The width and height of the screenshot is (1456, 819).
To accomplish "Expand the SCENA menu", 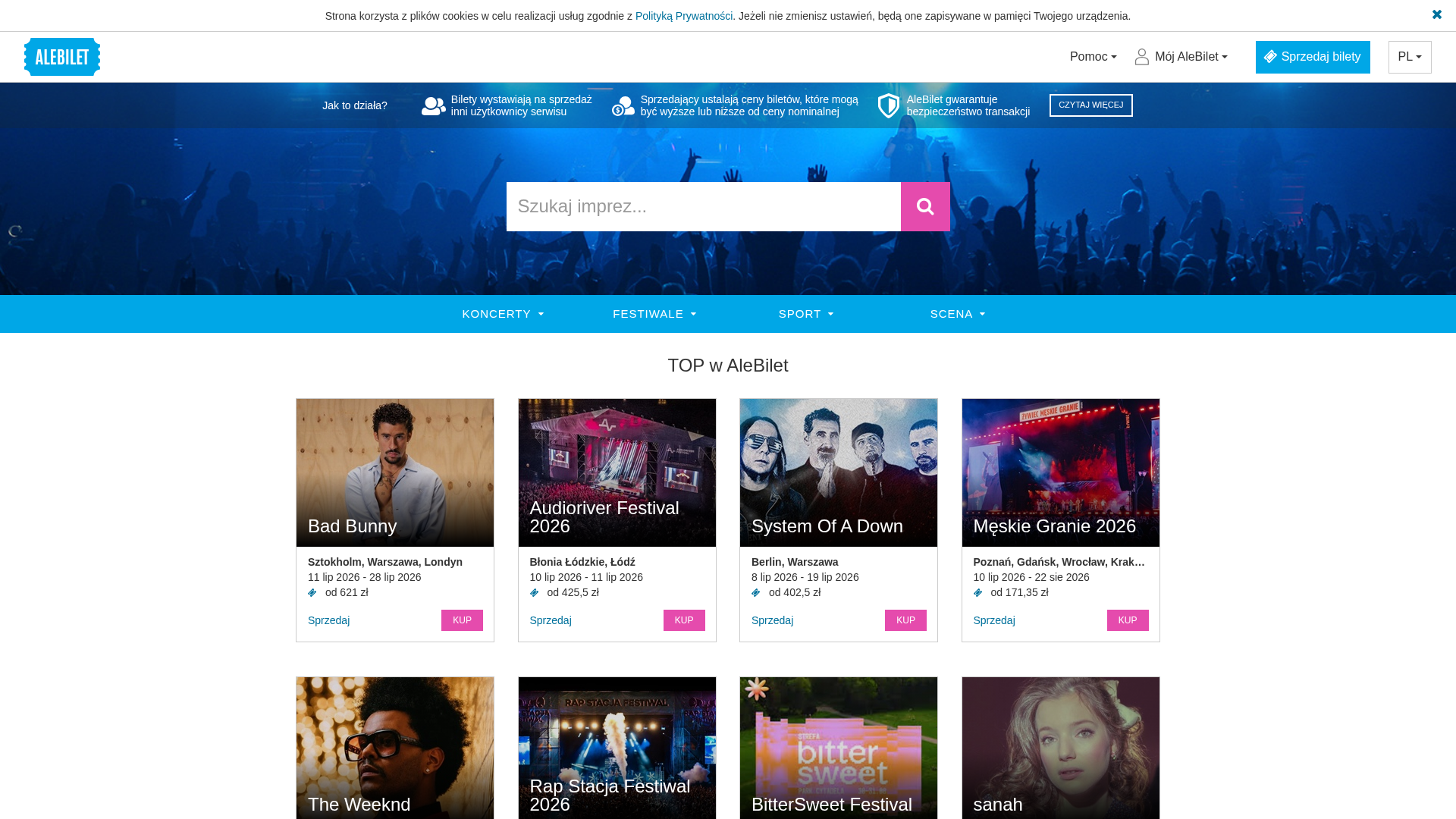I will point(958,314).
